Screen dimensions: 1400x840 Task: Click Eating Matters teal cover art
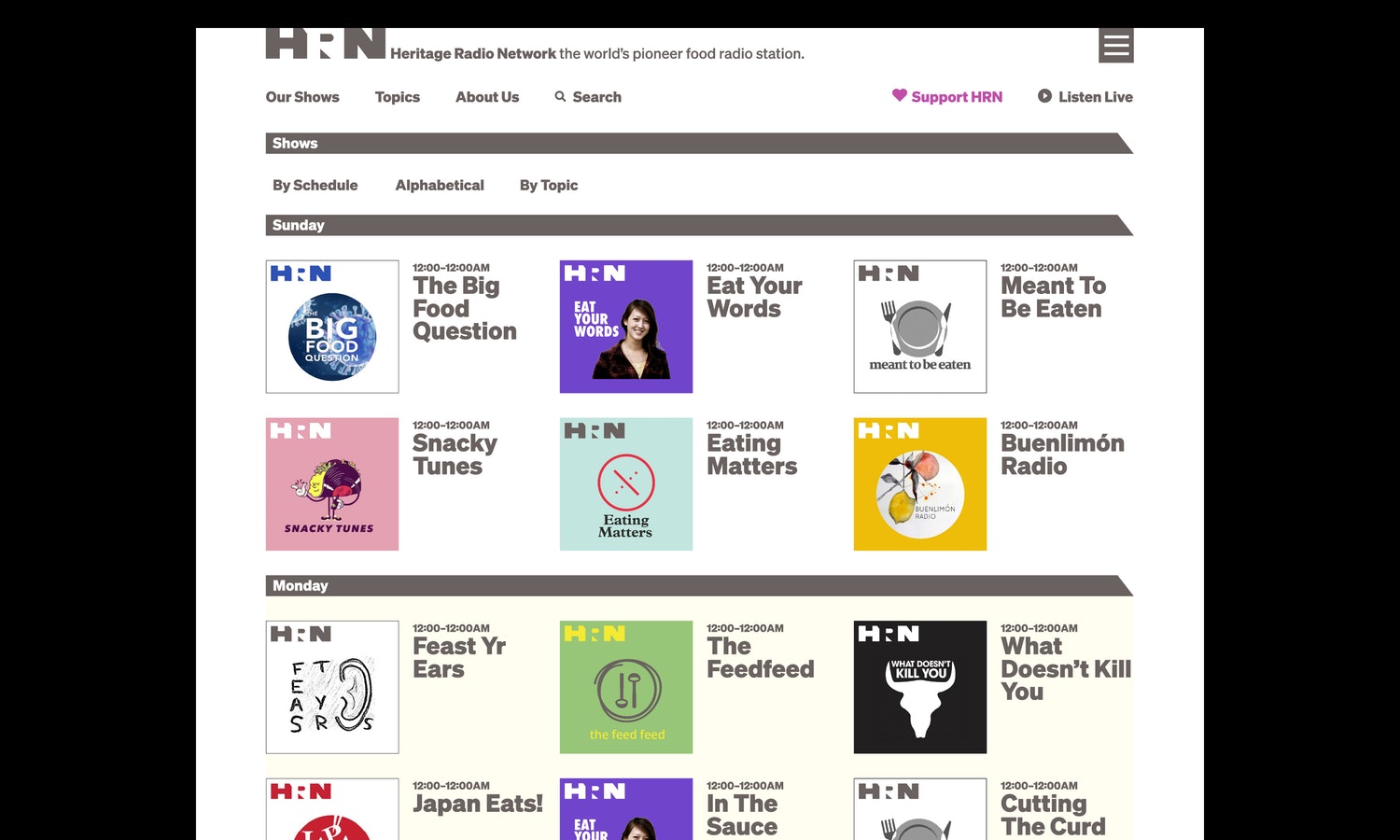coord(626,483)
